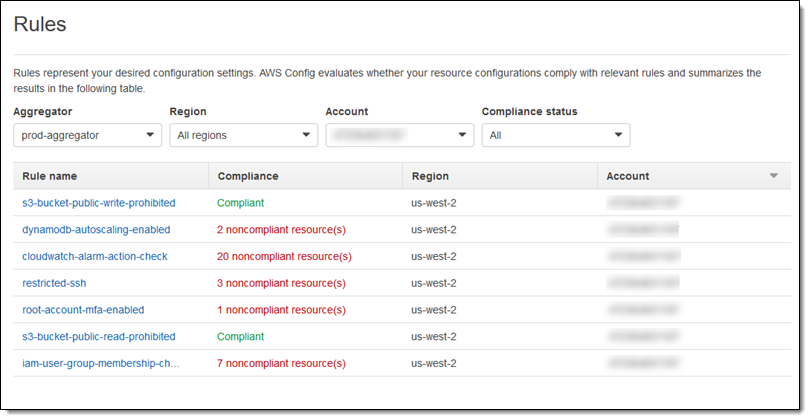Viewport: 810px width, 420px height.
Task: Click 3 noncompliant resource(s) for restricted-ssh
Action: point(281,283)
